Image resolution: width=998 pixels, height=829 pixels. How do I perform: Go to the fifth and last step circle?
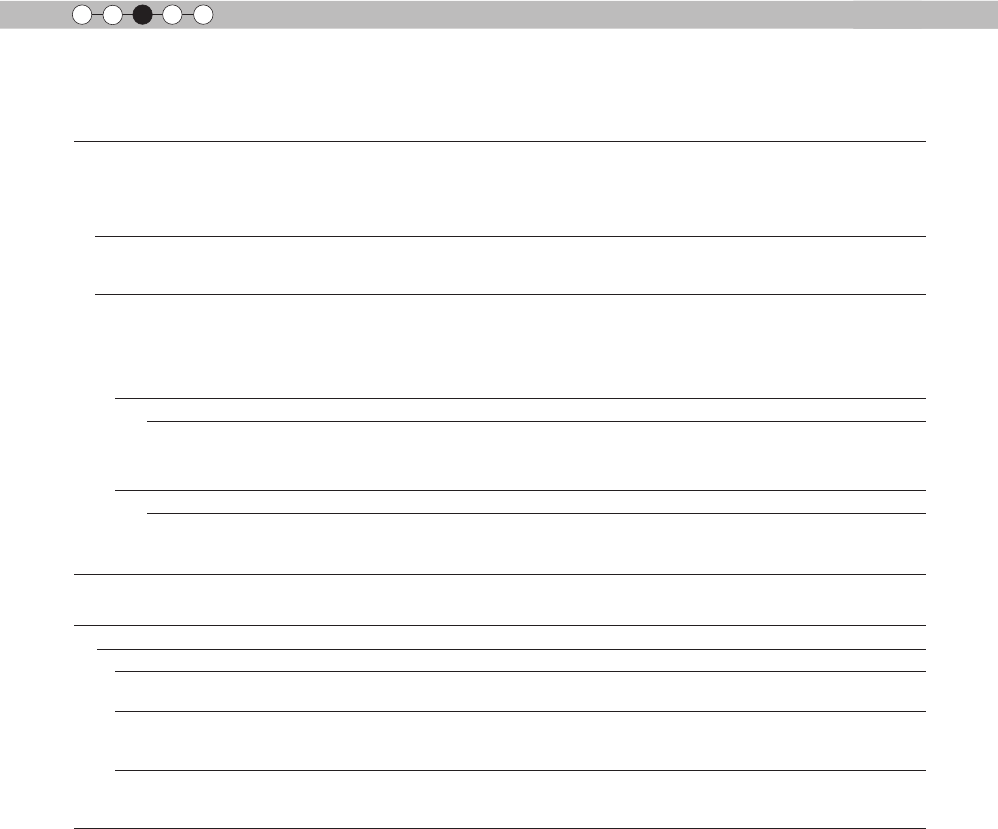[x=203, y=15]
